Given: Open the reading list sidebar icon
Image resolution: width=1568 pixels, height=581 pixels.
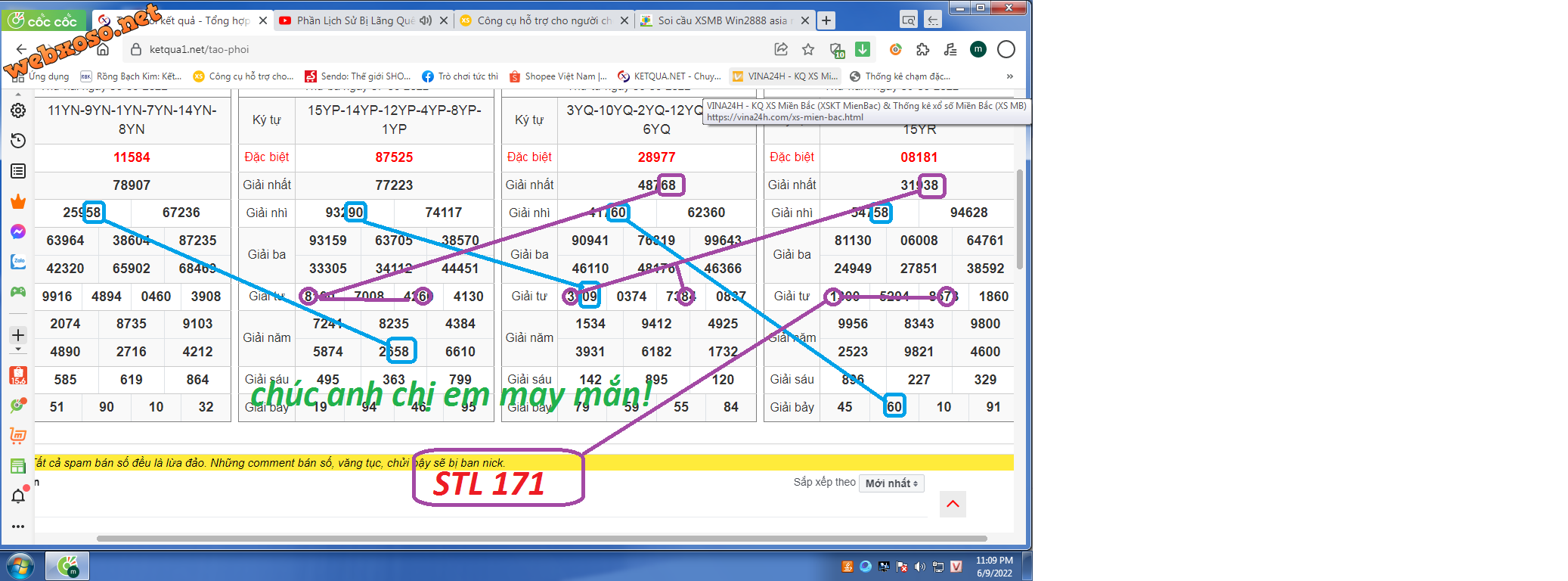Looking at the screenshot, I should point(18,171).
